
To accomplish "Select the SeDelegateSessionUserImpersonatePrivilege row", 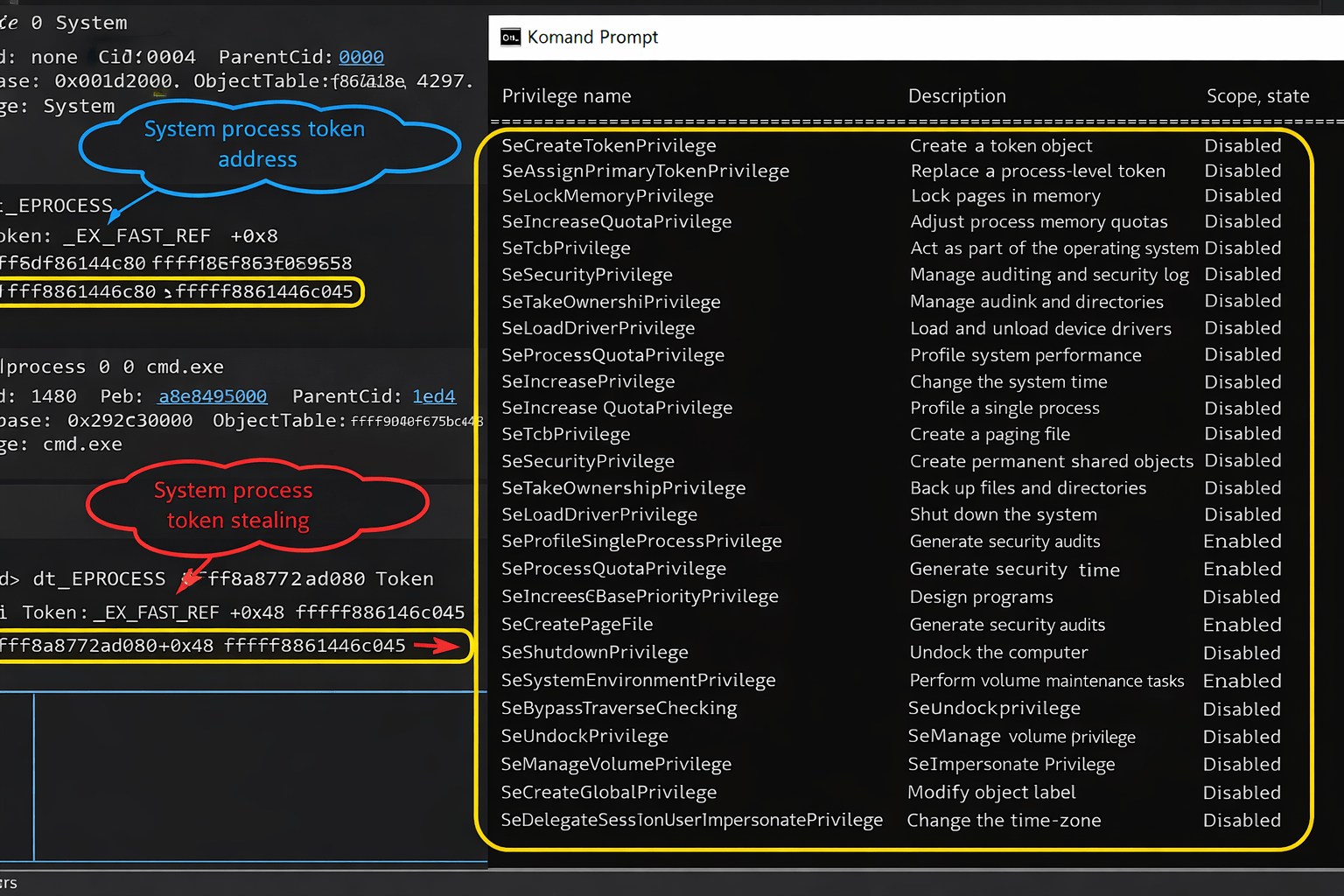I will (x=691, y=821).
